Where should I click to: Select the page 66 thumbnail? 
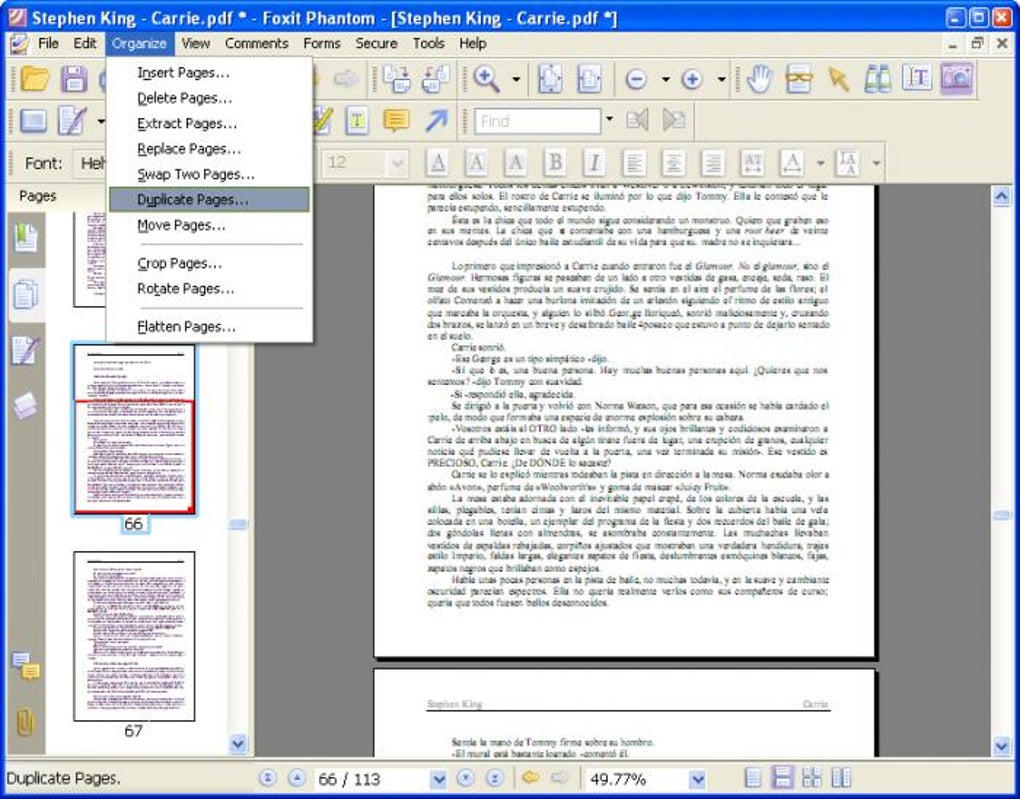(x=134, y=429)
